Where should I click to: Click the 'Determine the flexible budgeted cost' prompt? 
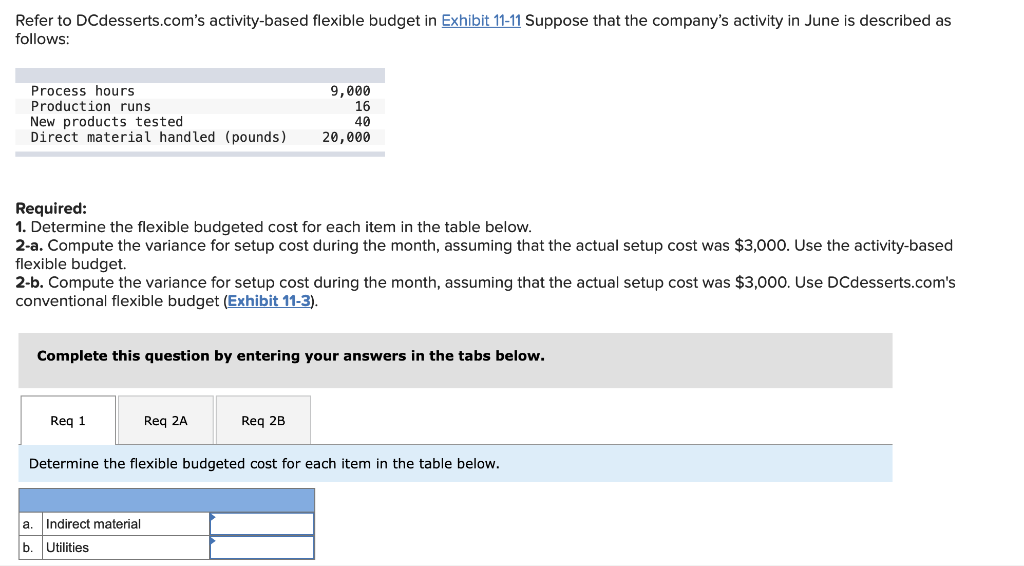264,464
